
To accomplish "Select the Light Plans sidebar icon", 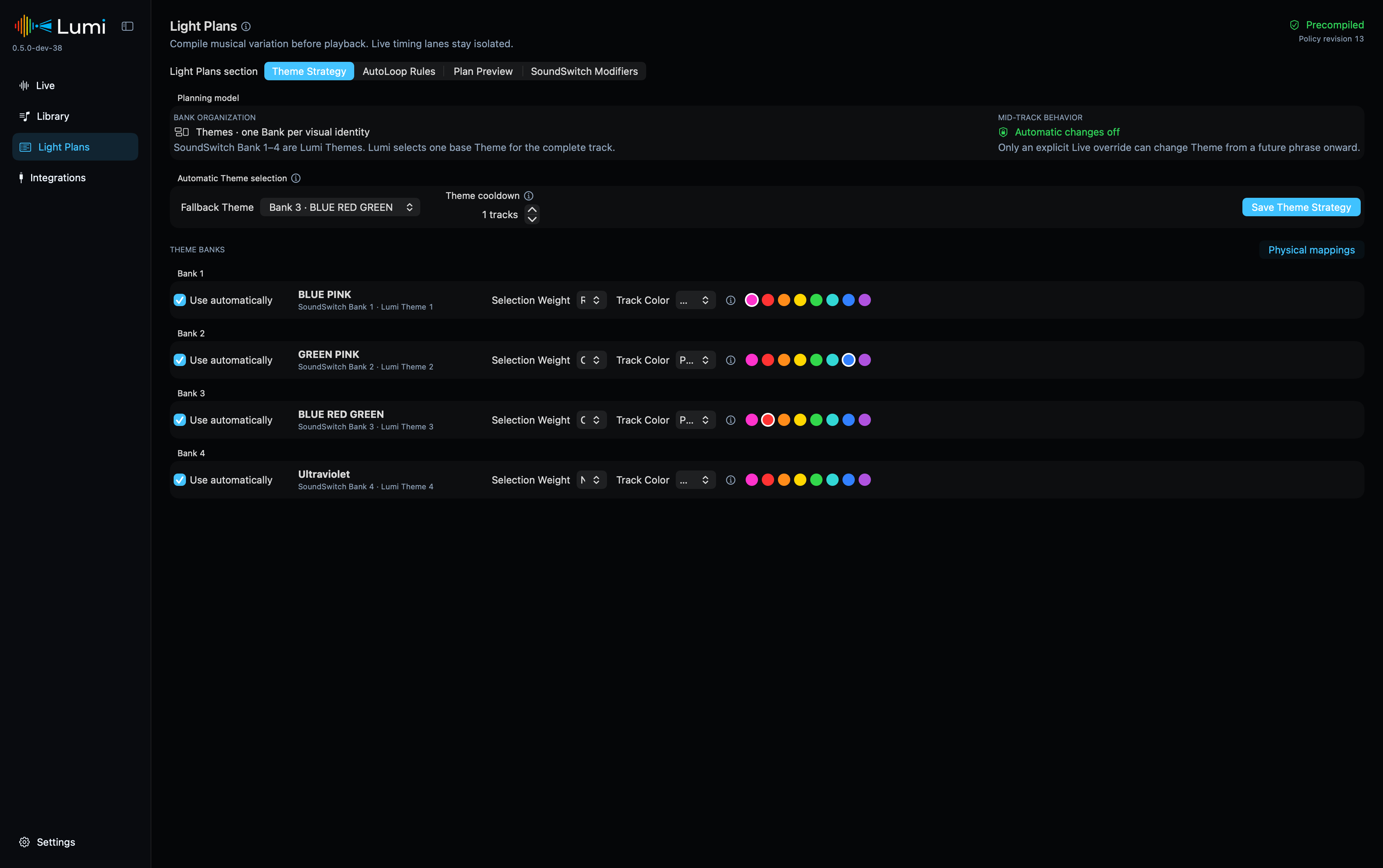I will pos(25,147).
